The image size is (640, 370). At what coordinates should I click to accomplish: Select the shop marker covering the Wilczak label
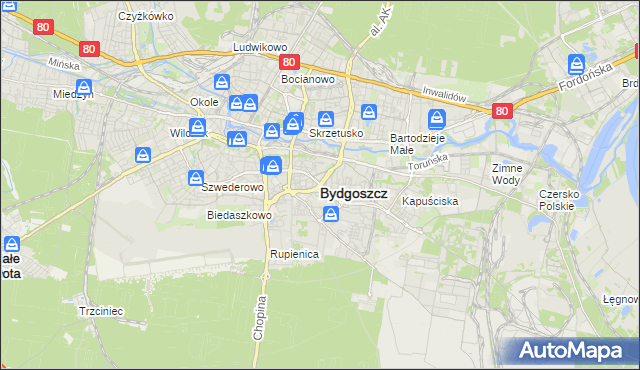(x=198, y=127)
